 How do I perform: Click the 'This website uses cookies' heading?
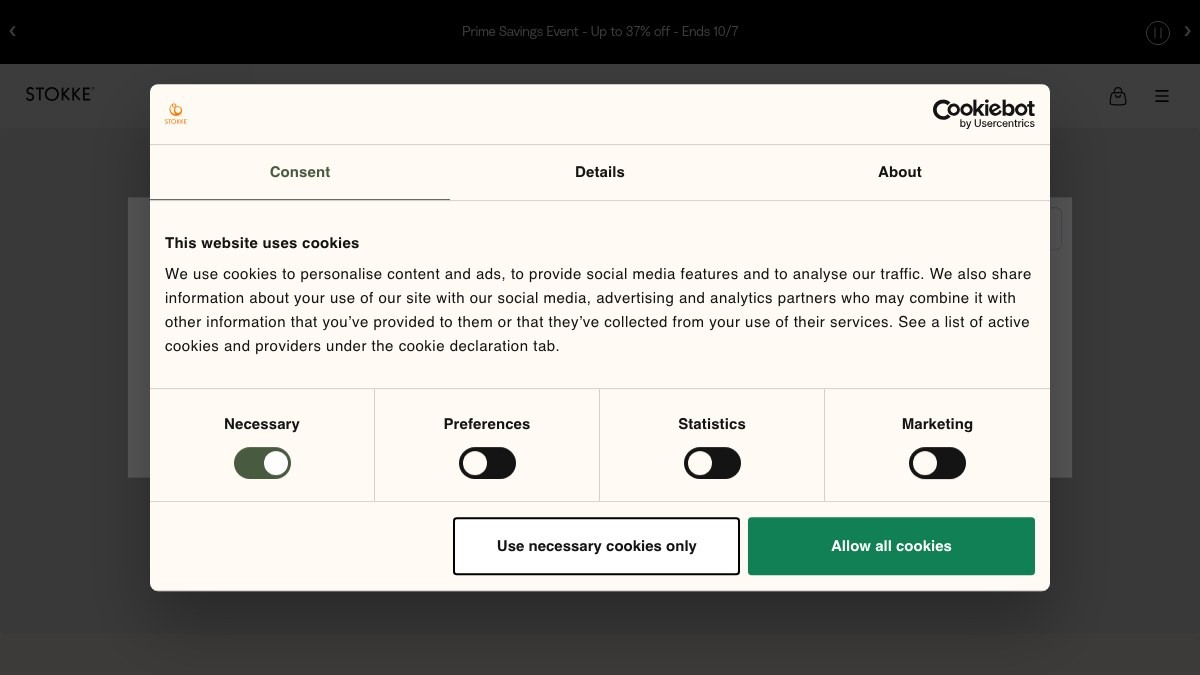click(262, 243)
